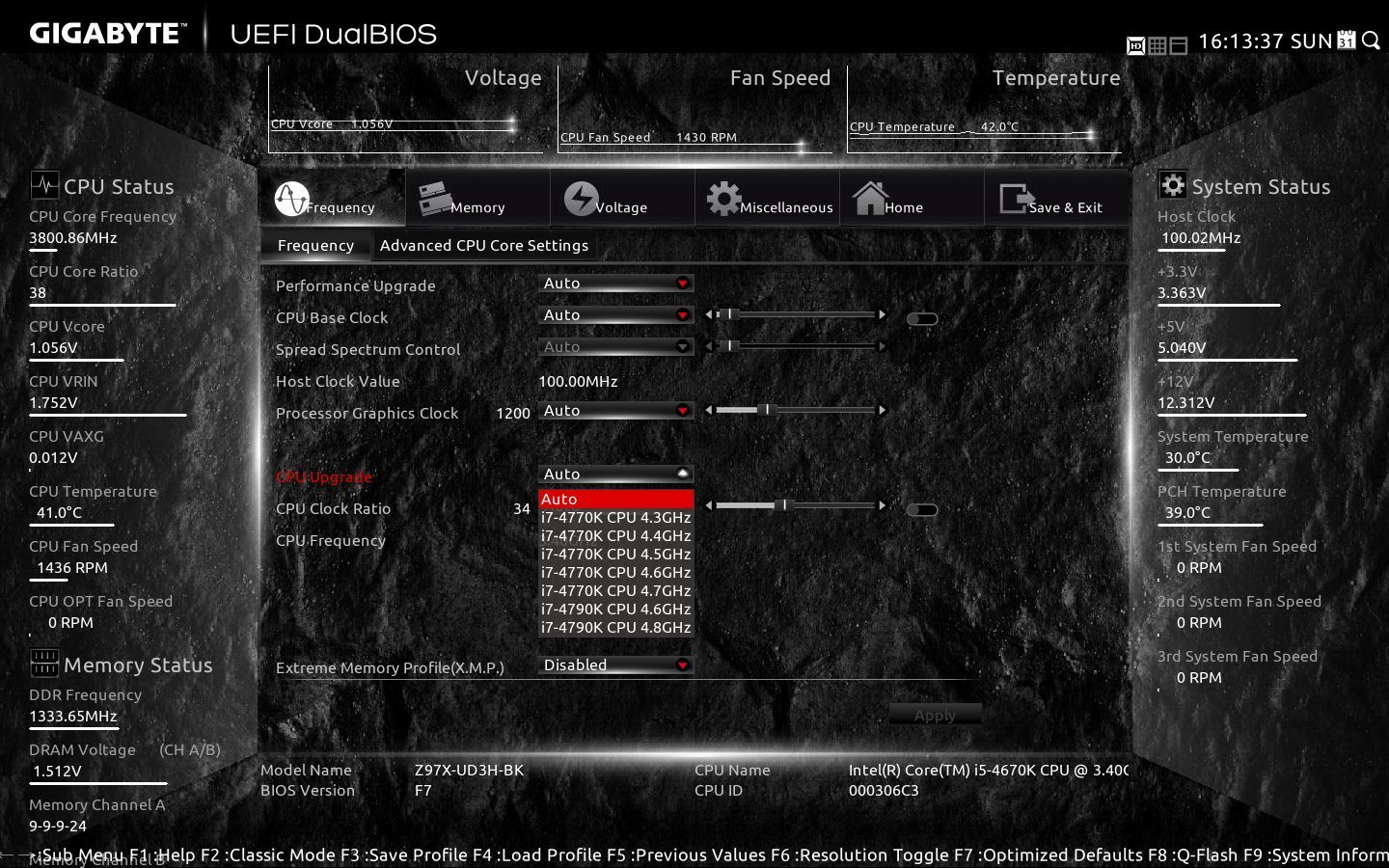This screenshot has height=868, width=1389.
Task: Click right arrow of Spread Spectrum slider
Action: (x=882, y=345)
